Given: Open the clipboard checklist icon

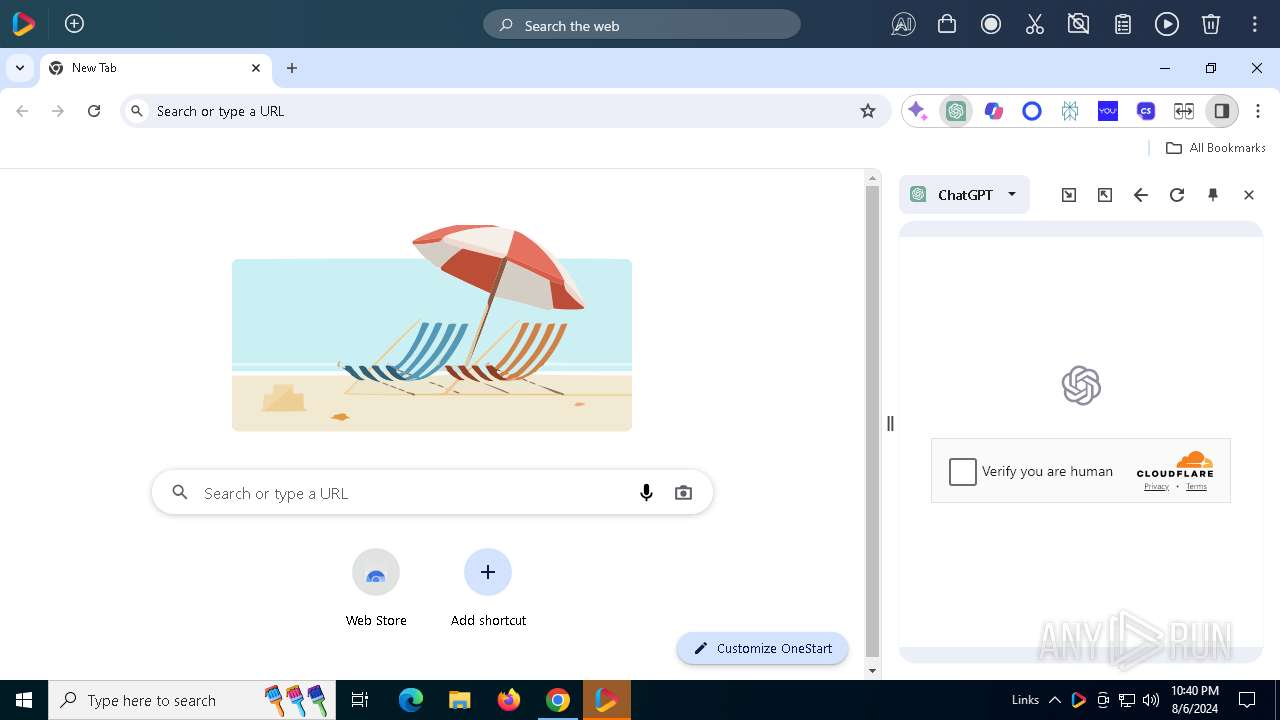Looking at the screenshot, I should point(1123,25).
